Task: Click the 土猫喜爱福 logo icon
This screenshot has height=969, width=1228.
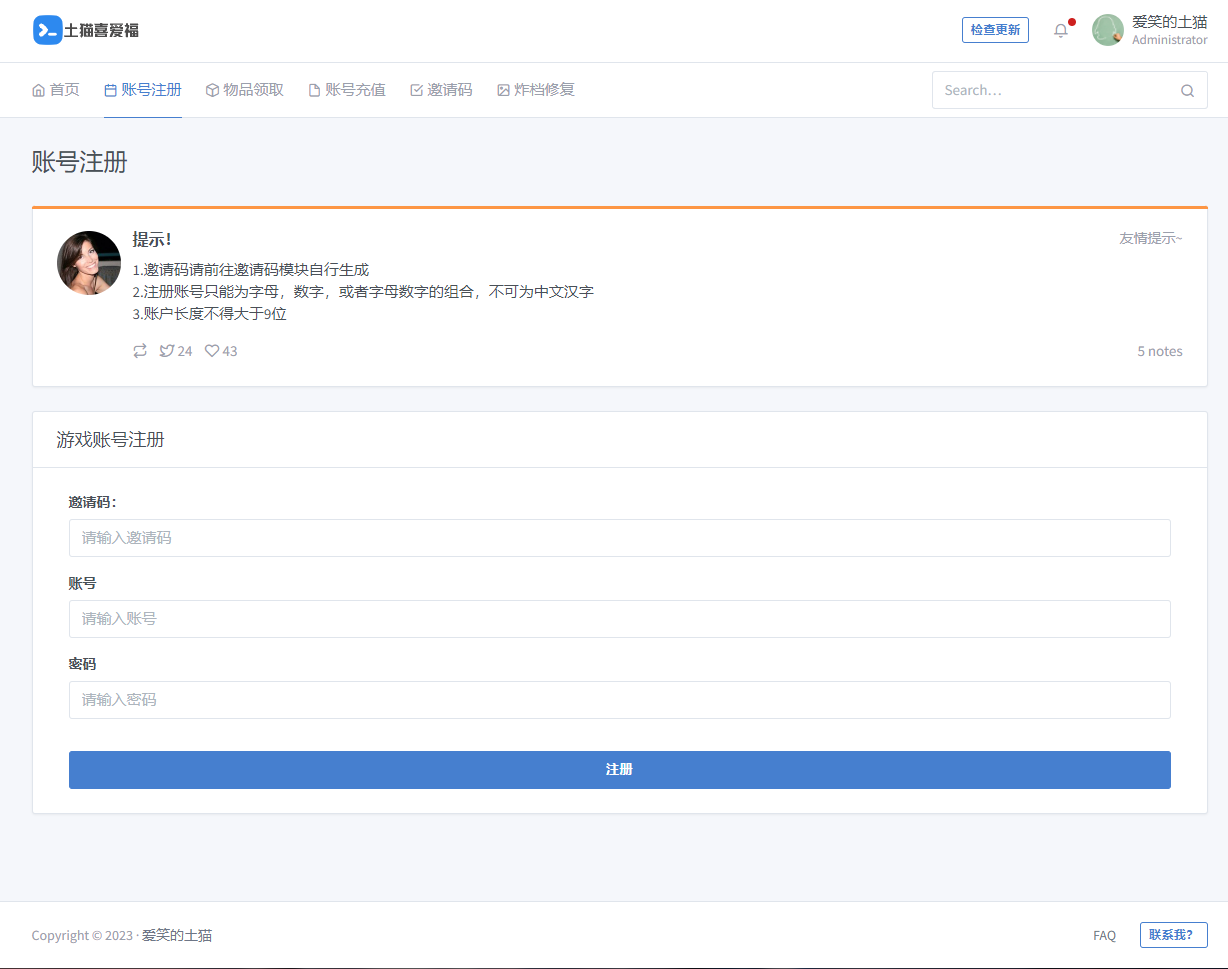Action: [x=47, y=30]
